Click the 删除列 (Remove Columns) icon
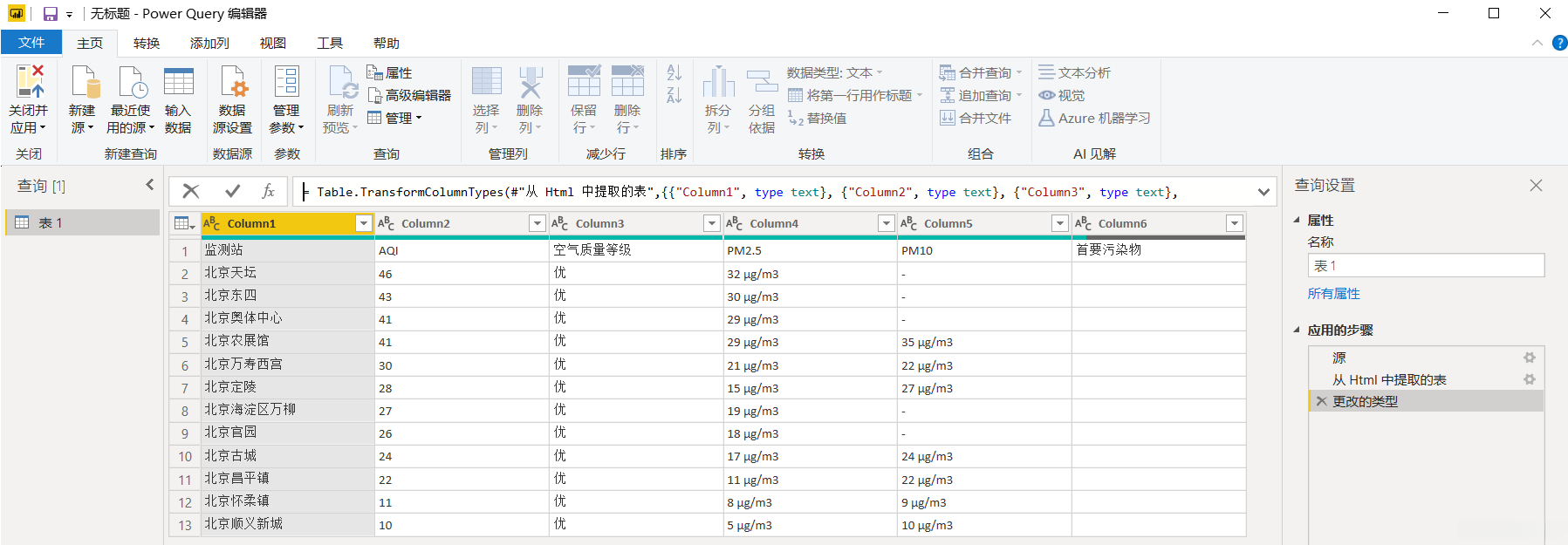Image resolution: width=1568 pixels, height=545 pixels. (x=530, y=81)
